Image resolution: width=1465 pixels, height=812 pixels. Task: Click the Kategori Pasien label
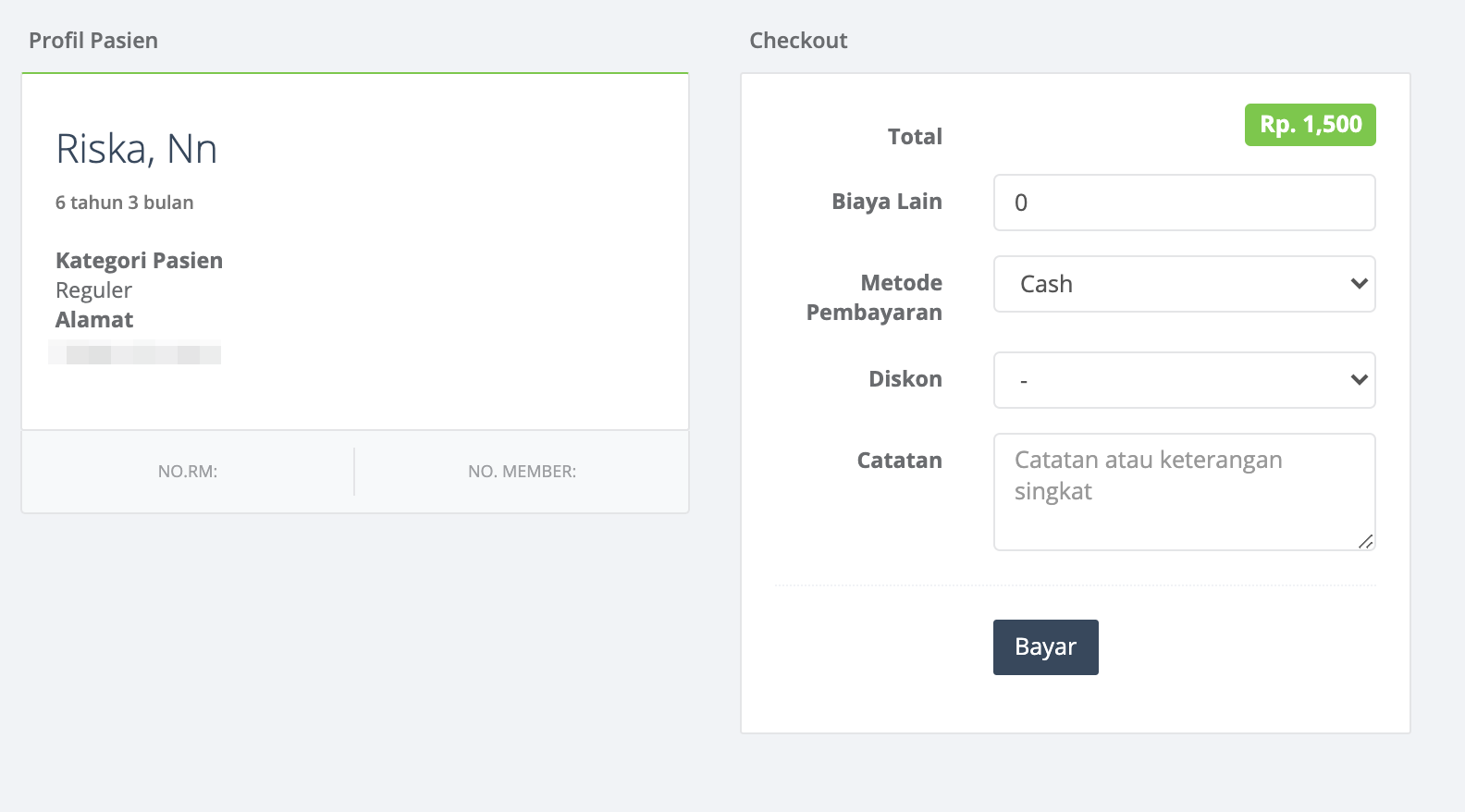coord(139,261)
